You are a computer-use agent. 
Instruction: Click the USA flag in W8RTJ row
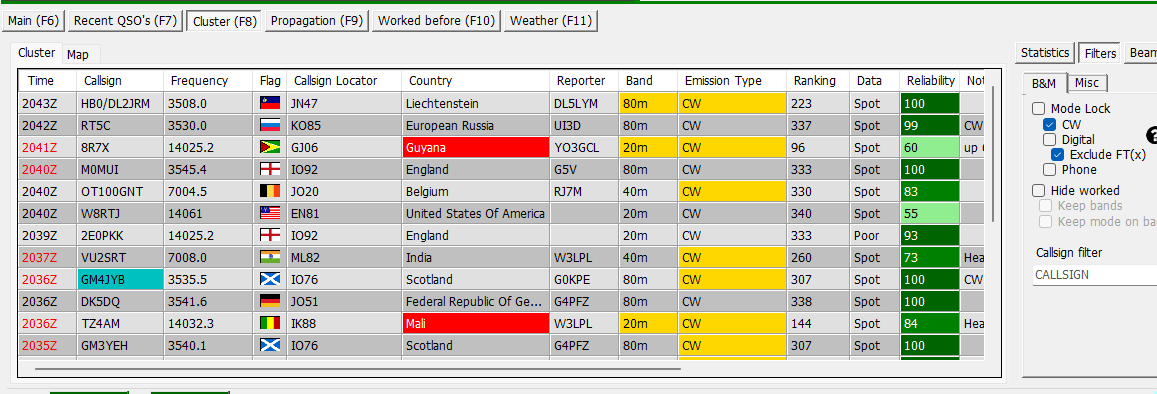269,214
